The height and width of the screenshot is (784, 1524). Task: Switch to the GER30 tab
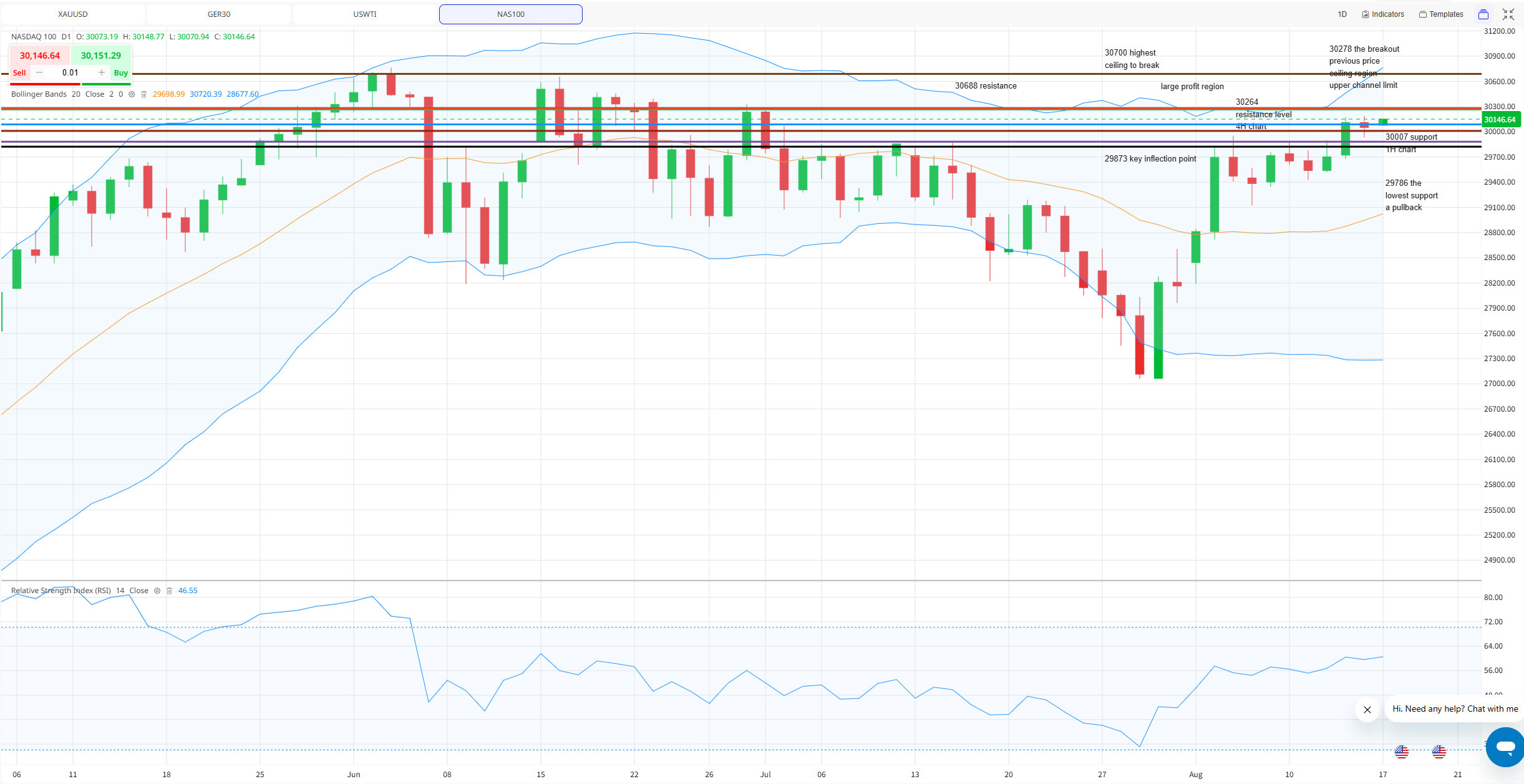(x=219, y=14)
